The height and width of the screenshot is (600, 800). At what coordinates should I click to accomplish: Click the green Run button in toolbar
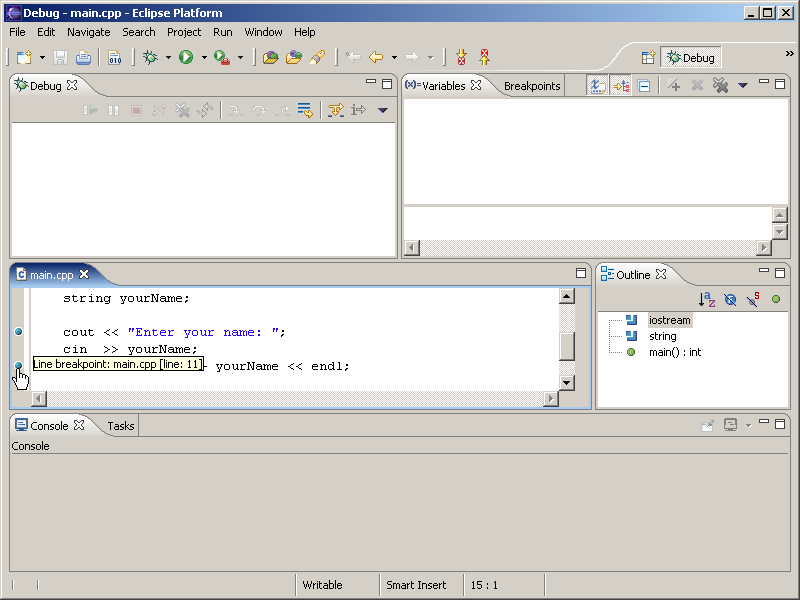click(x=186, y=58)
